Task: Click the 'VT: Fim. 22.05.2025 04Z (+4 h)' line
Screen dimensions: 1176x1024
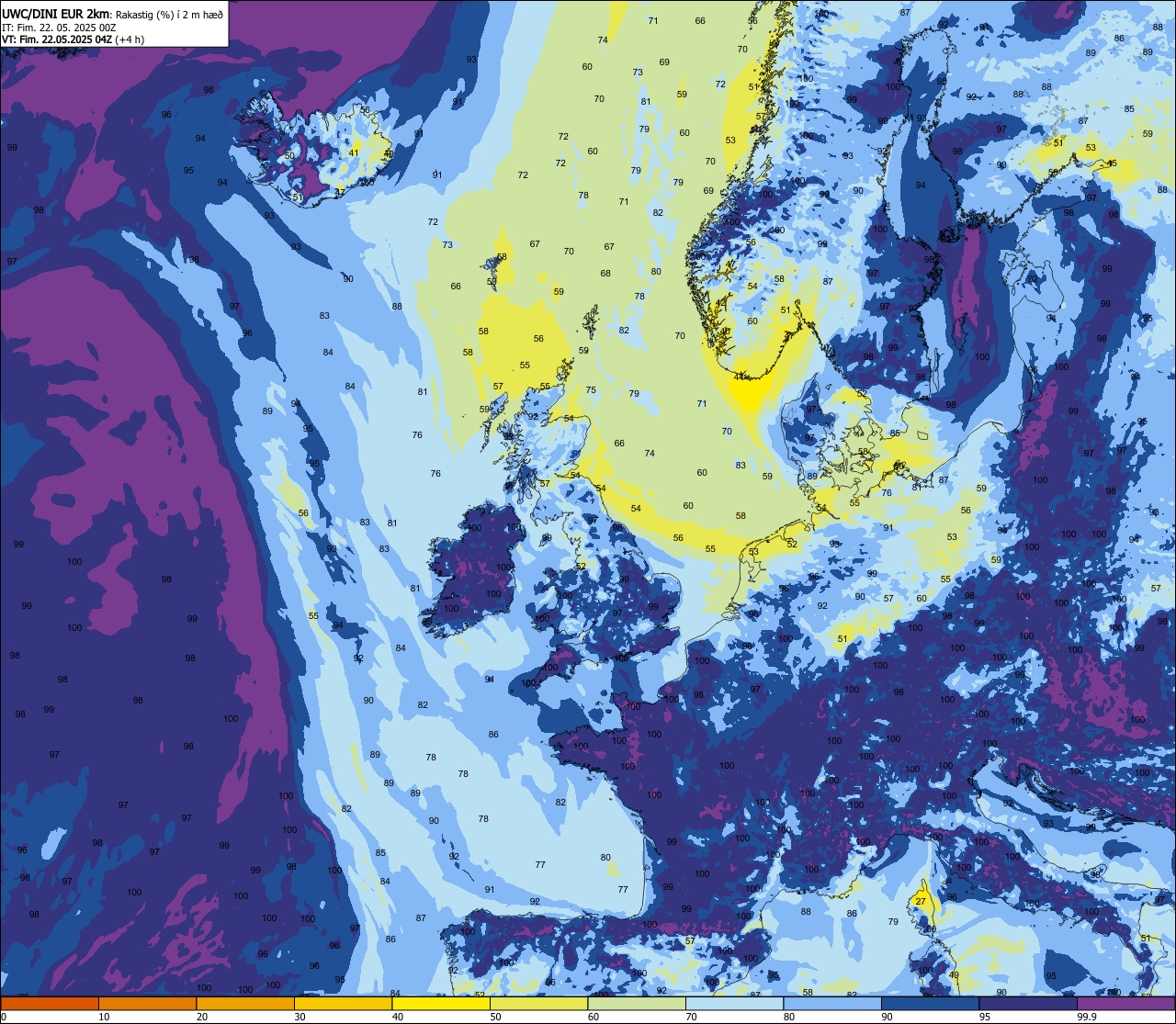Action: pos(73,39)
